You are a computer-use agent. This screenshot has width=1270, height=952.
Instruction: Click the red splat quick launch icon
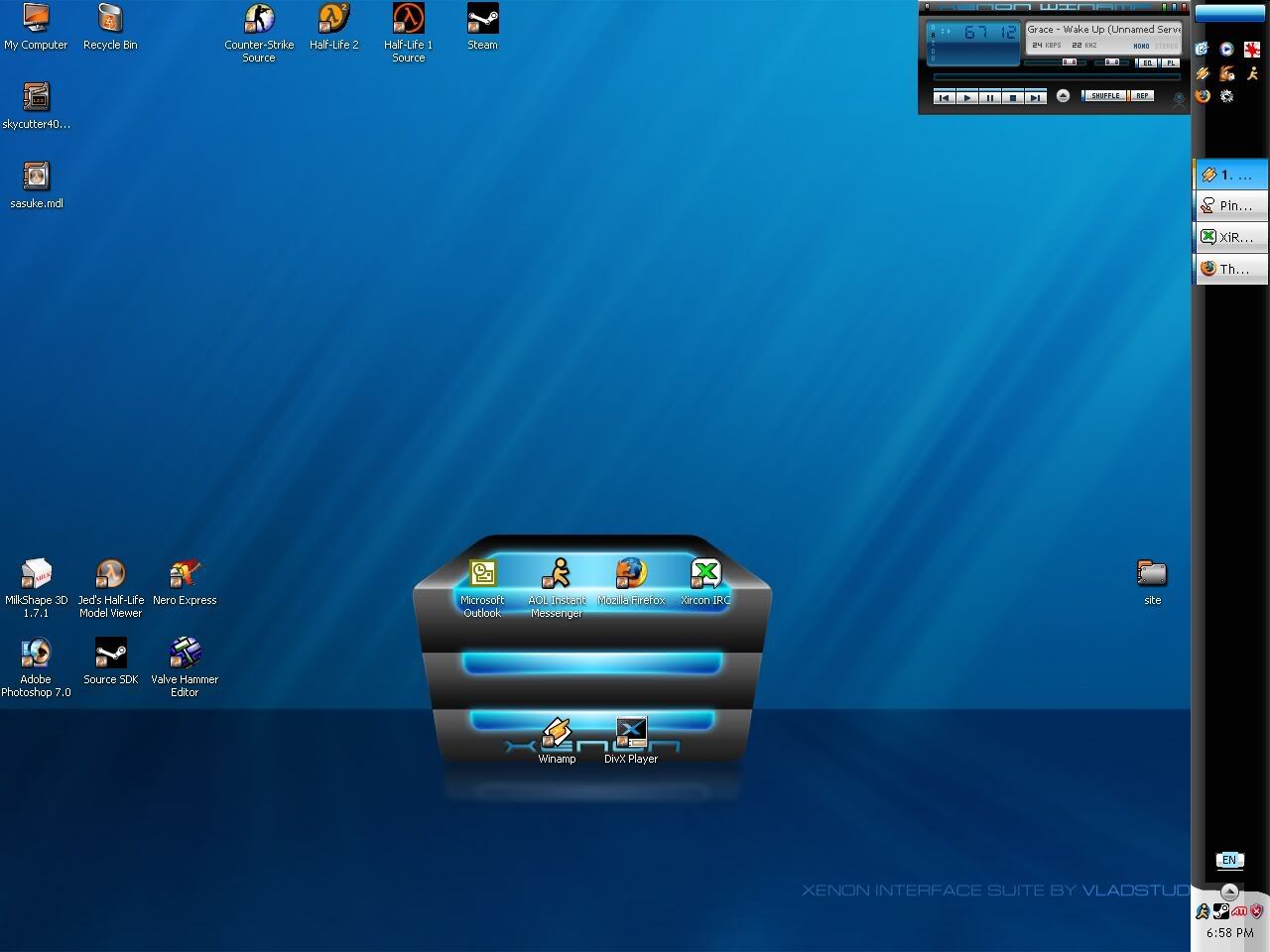point(1252,49)
